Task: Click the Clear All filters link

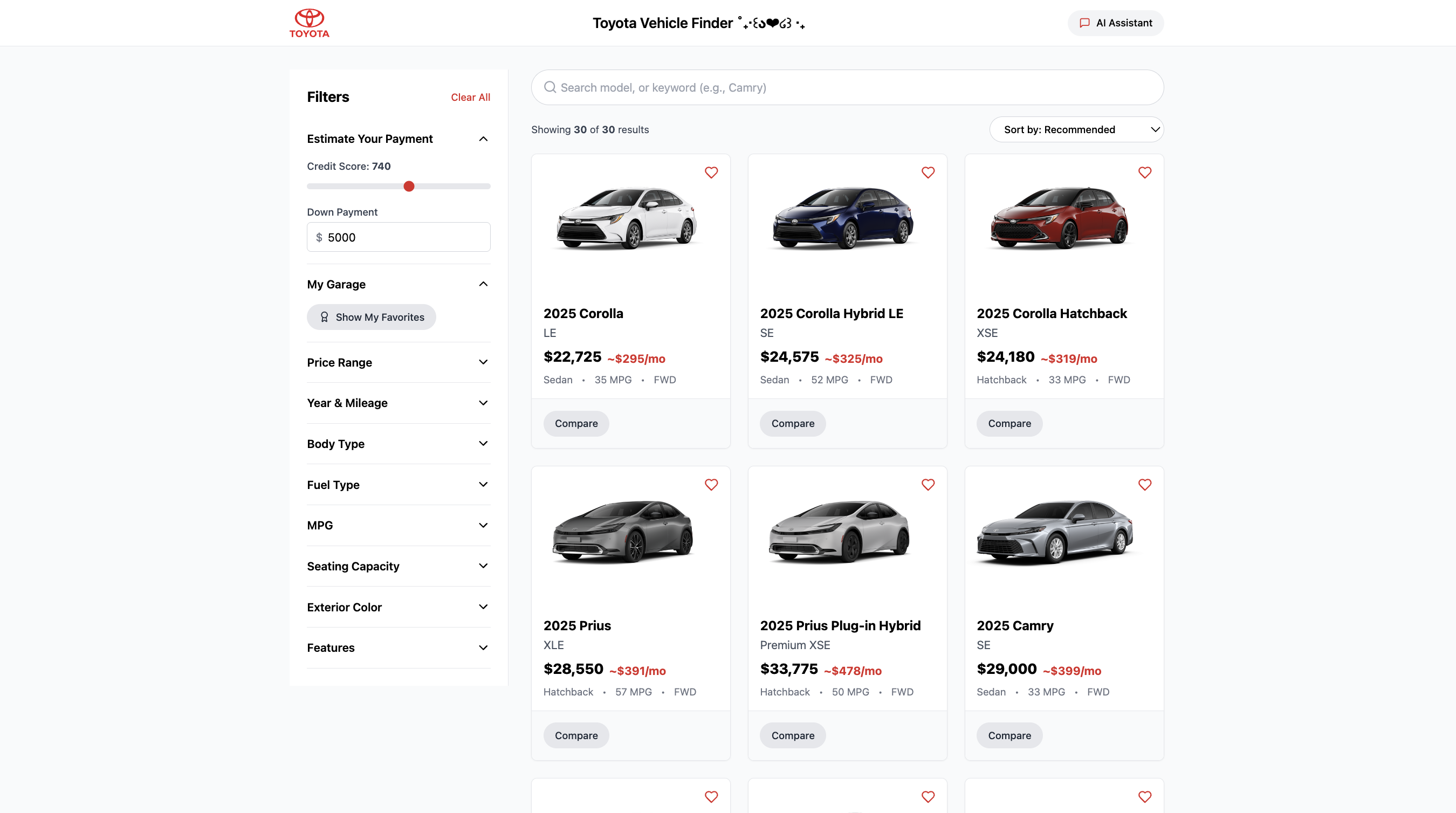Action: click(x=470, y=97)
